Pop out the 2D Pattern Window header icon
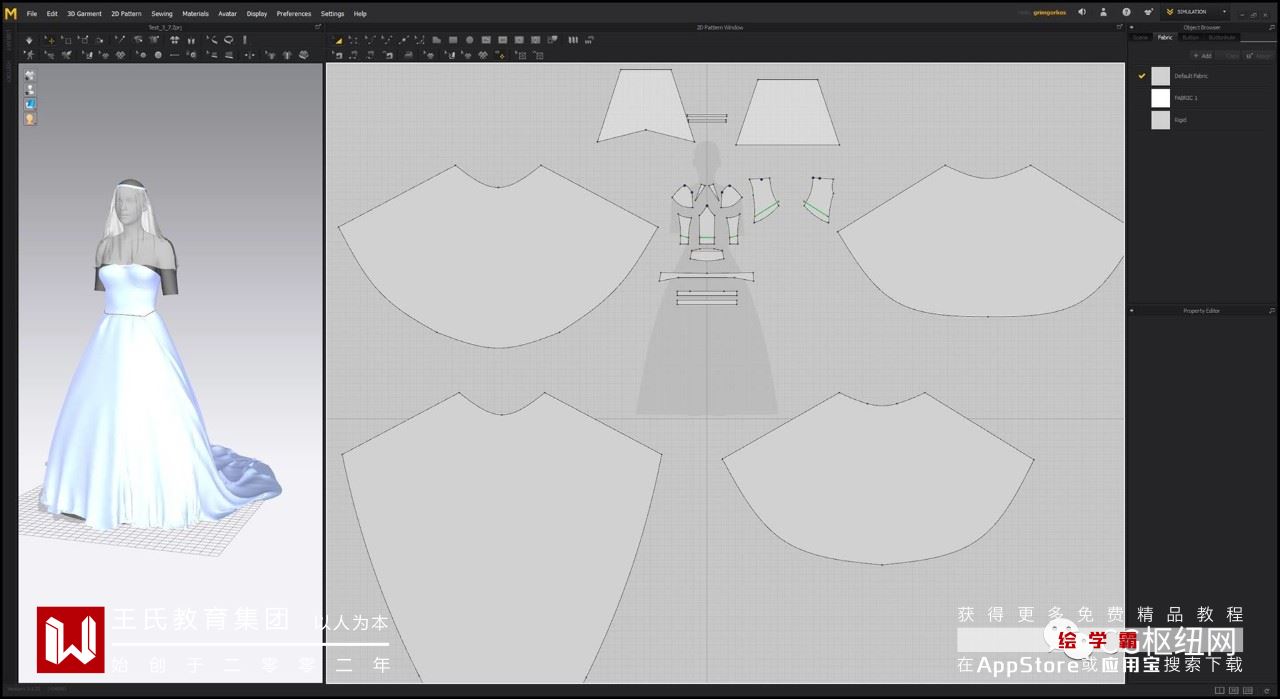This screenshot has height=699, width=1280. [x=1120, y=27]
